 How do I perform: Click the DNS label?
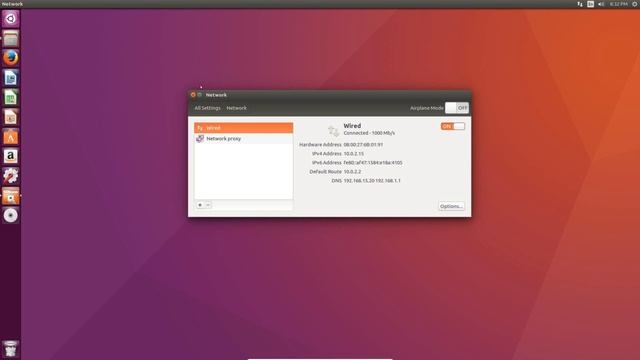pos(336,180)
